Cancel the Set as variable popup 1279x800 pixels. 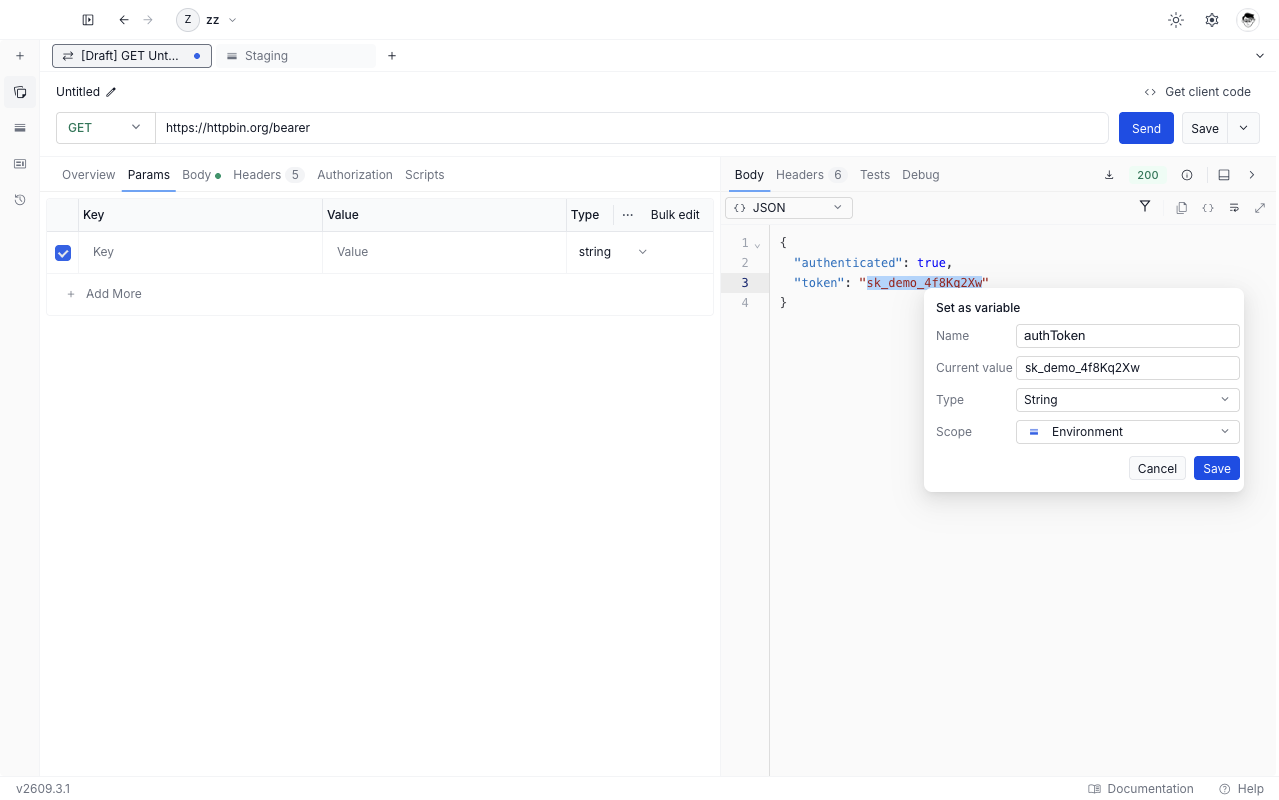coord(1157,468)
